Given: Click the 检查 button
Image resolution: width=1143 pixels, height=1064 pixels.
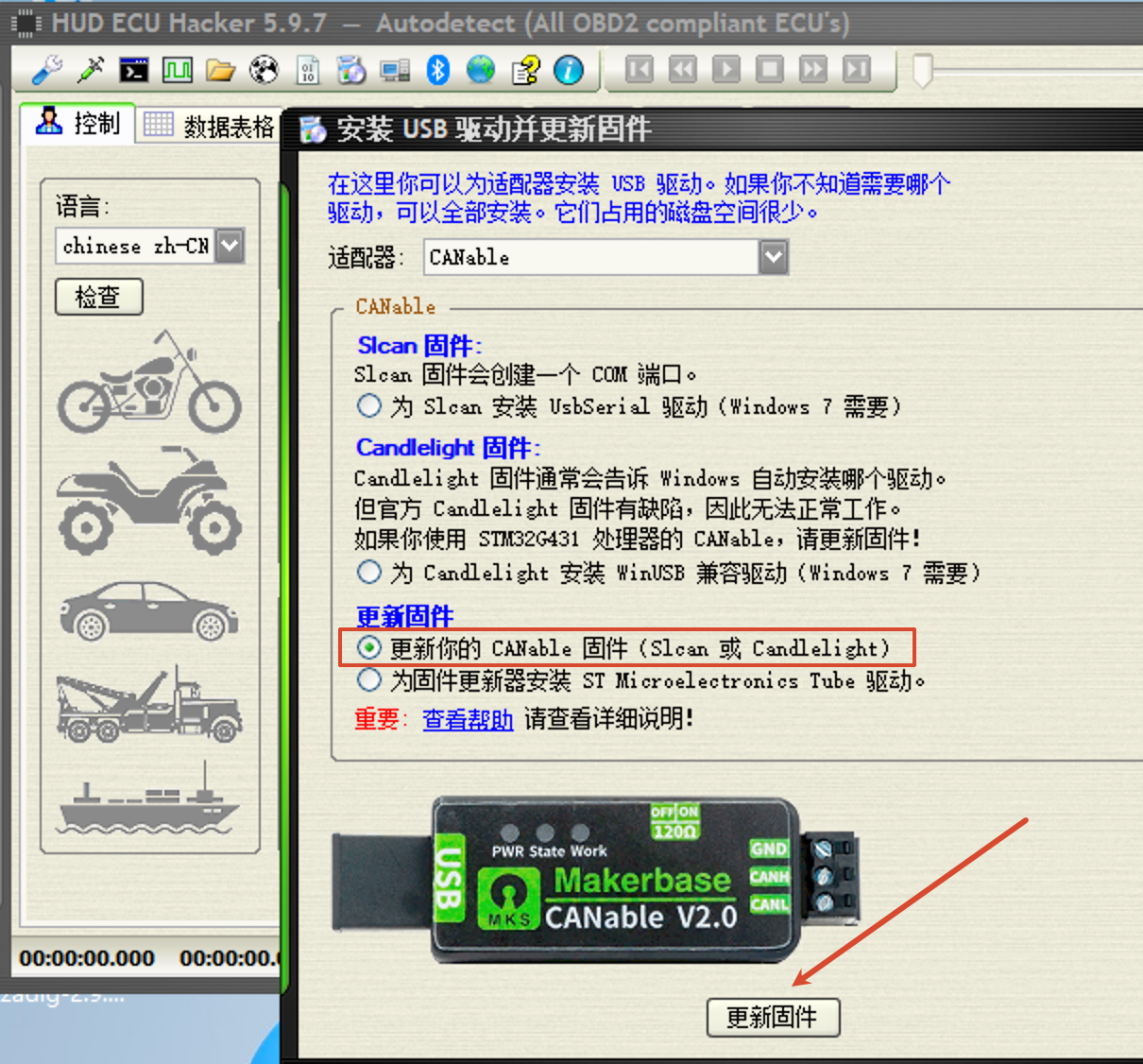Looking at the screenshot, I should pos(99,297).
